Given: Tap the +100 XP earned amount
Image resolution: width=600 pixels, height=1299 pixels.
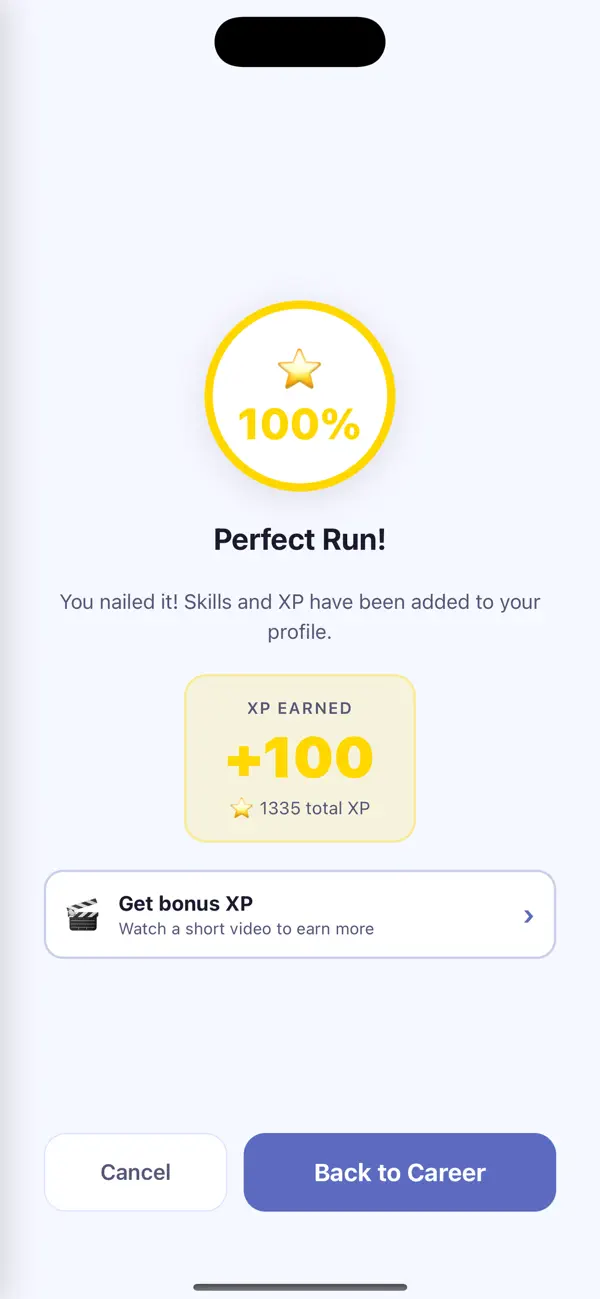Looking at the screenshot, I should (x=300, y=758).
